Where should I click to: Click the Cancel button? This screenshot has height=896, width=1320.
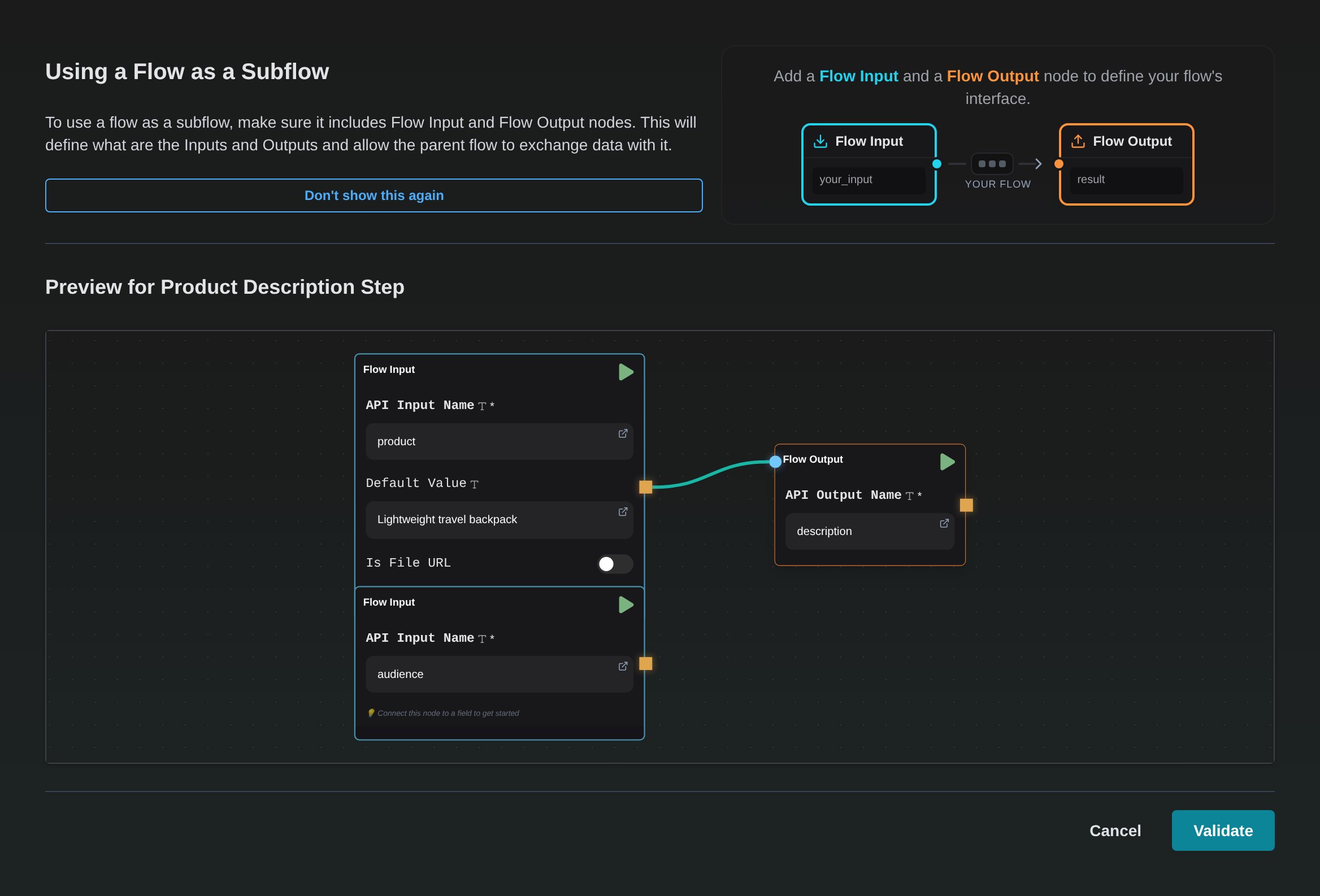point(1115,831)
